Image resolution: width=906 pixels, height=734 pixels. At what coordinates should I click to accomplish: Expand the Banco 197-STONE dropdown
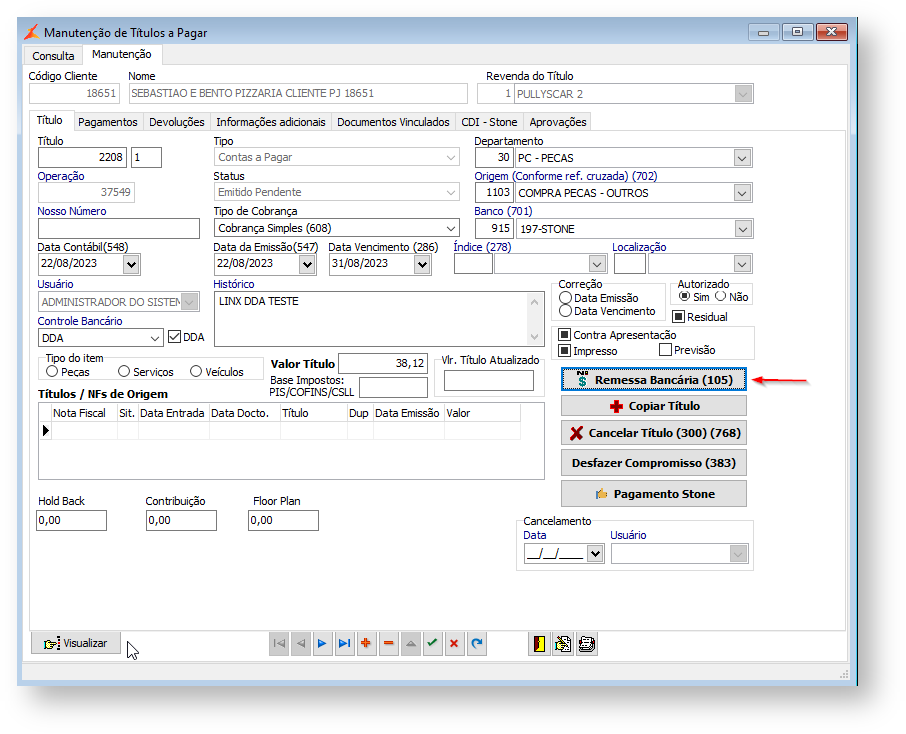pos(742,229)
